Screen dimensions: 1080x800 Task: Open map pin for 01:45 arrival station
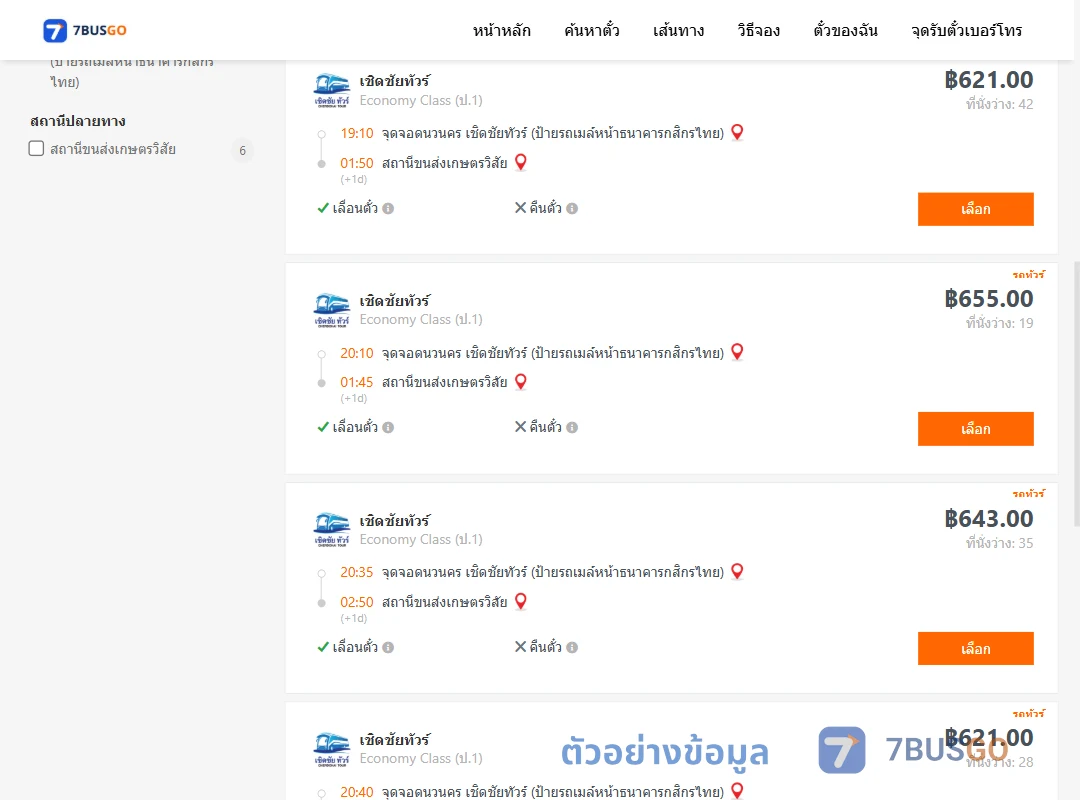(521, 381)
